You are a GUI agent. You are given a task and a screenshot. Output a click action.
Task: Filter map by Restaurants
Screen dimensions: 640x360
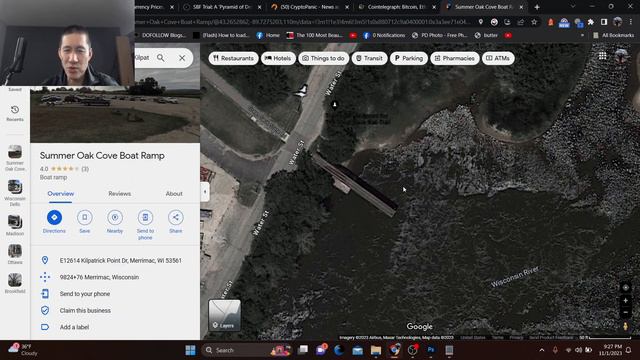point(233,58)
